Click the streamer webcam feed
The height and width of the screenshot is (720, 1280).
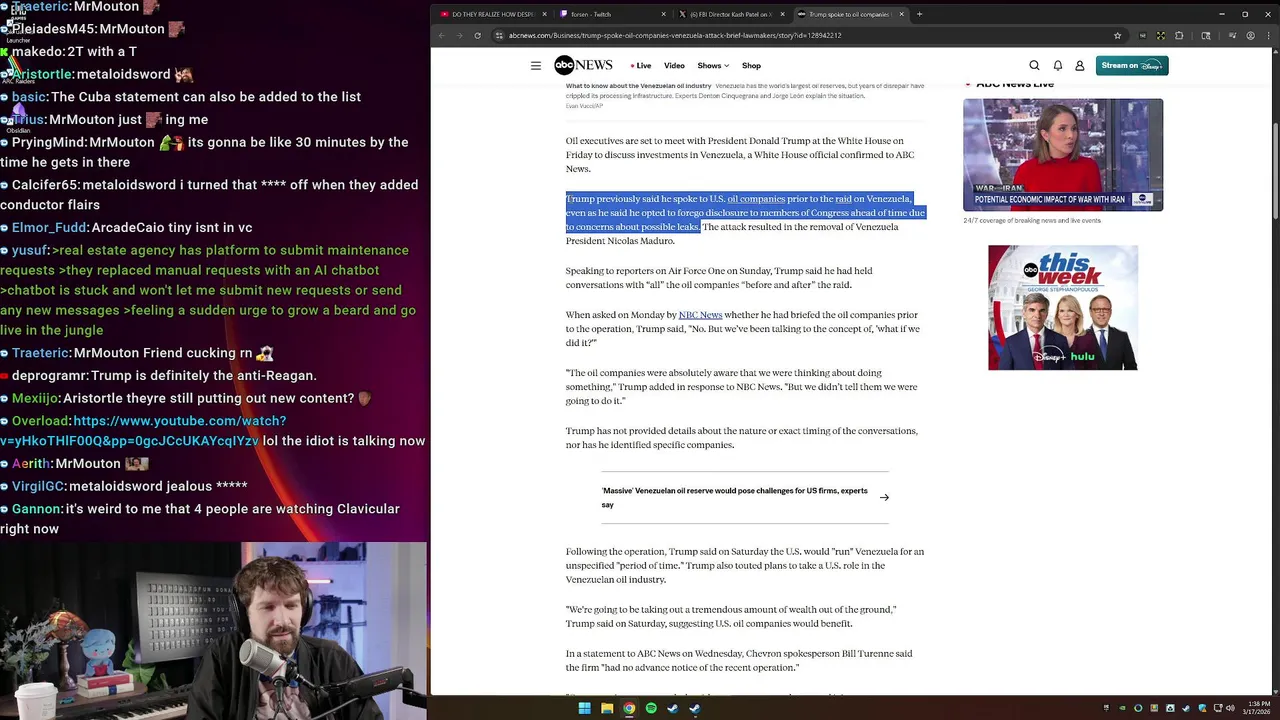tap(213, 631)
